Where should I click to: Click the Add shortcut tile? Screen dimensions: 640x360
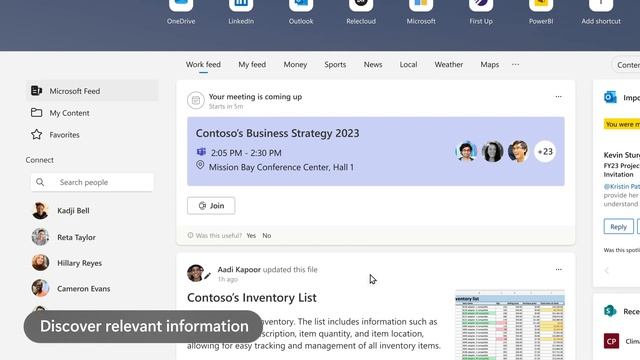pos(601,12)
